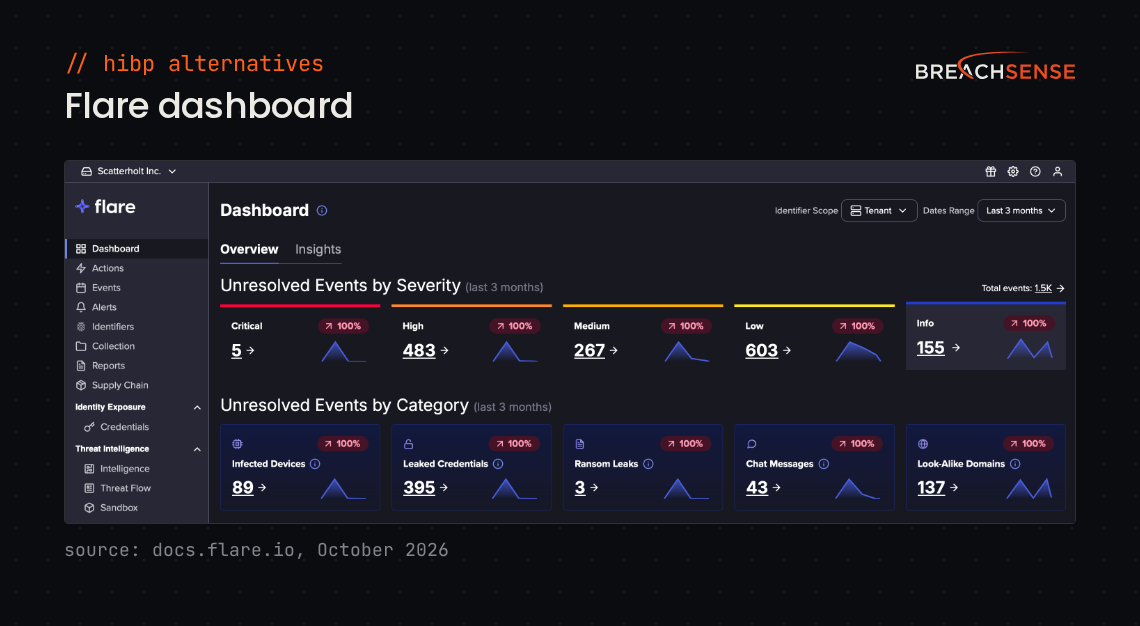The width and height of the screenshot is (1140, 626).
Task: Open the Infected Devices count 89
Action: coord(243,488)
